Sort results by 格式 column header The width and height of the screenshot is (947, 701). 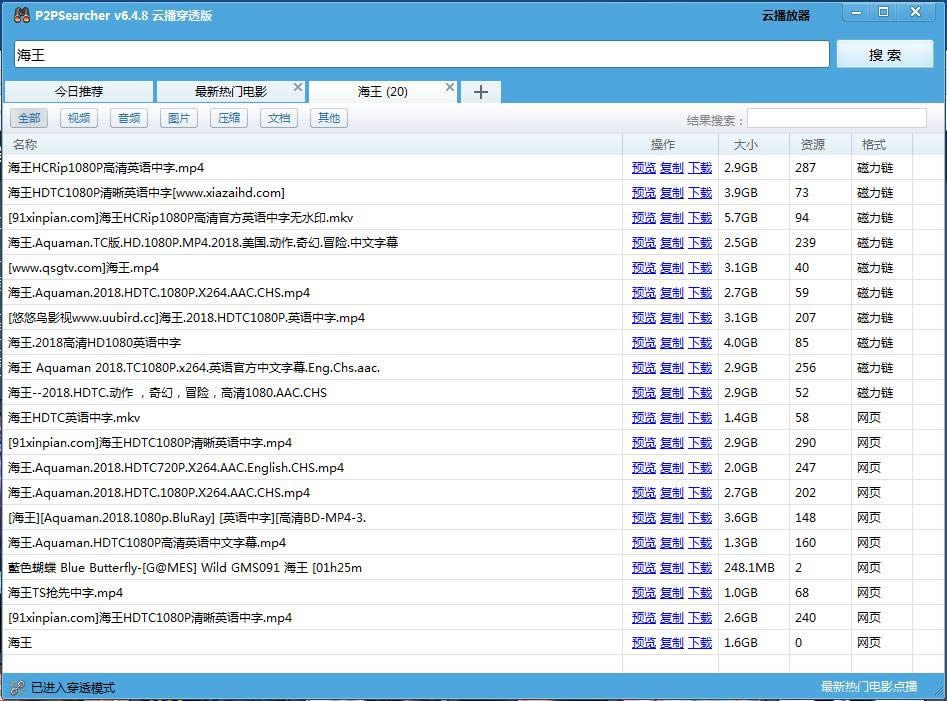tap(873, 145)
